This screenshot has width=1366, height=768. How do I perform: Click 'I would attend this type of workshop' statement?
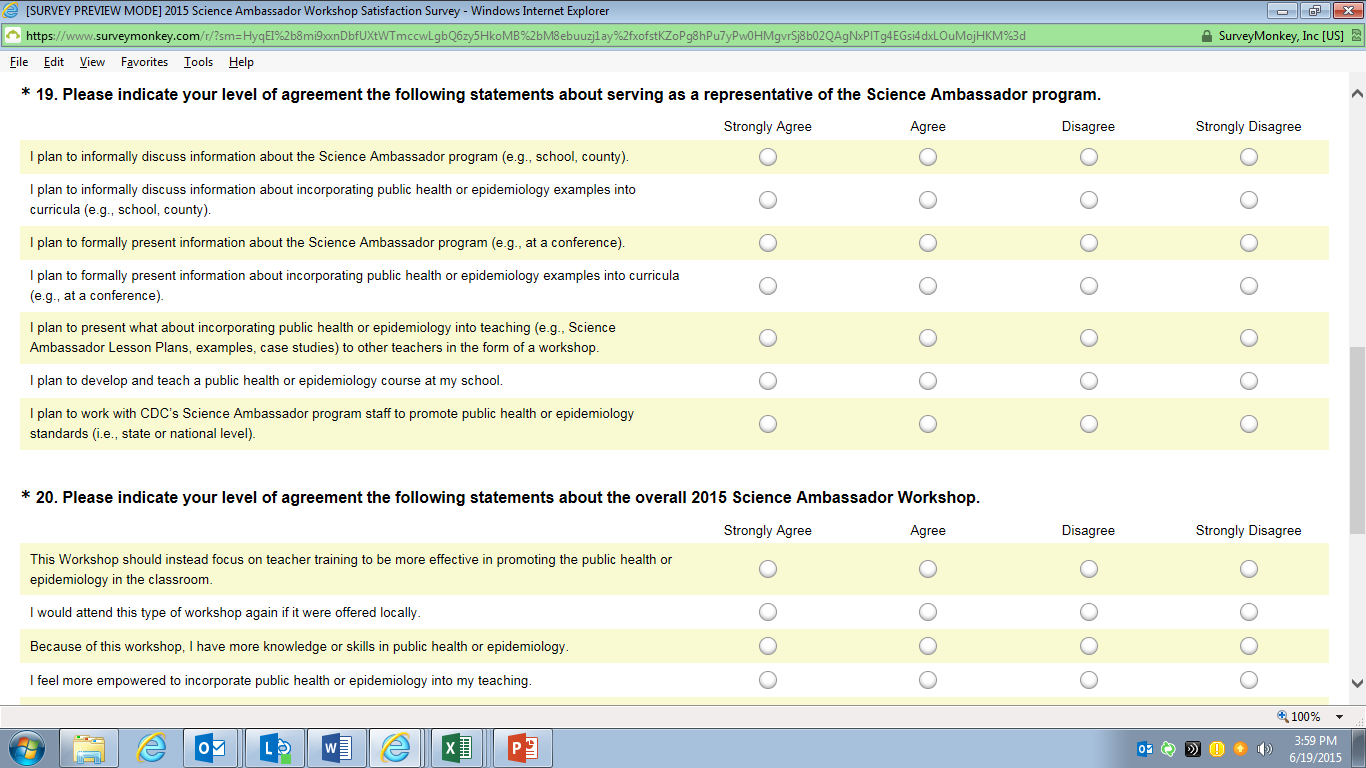pos(225,612)
